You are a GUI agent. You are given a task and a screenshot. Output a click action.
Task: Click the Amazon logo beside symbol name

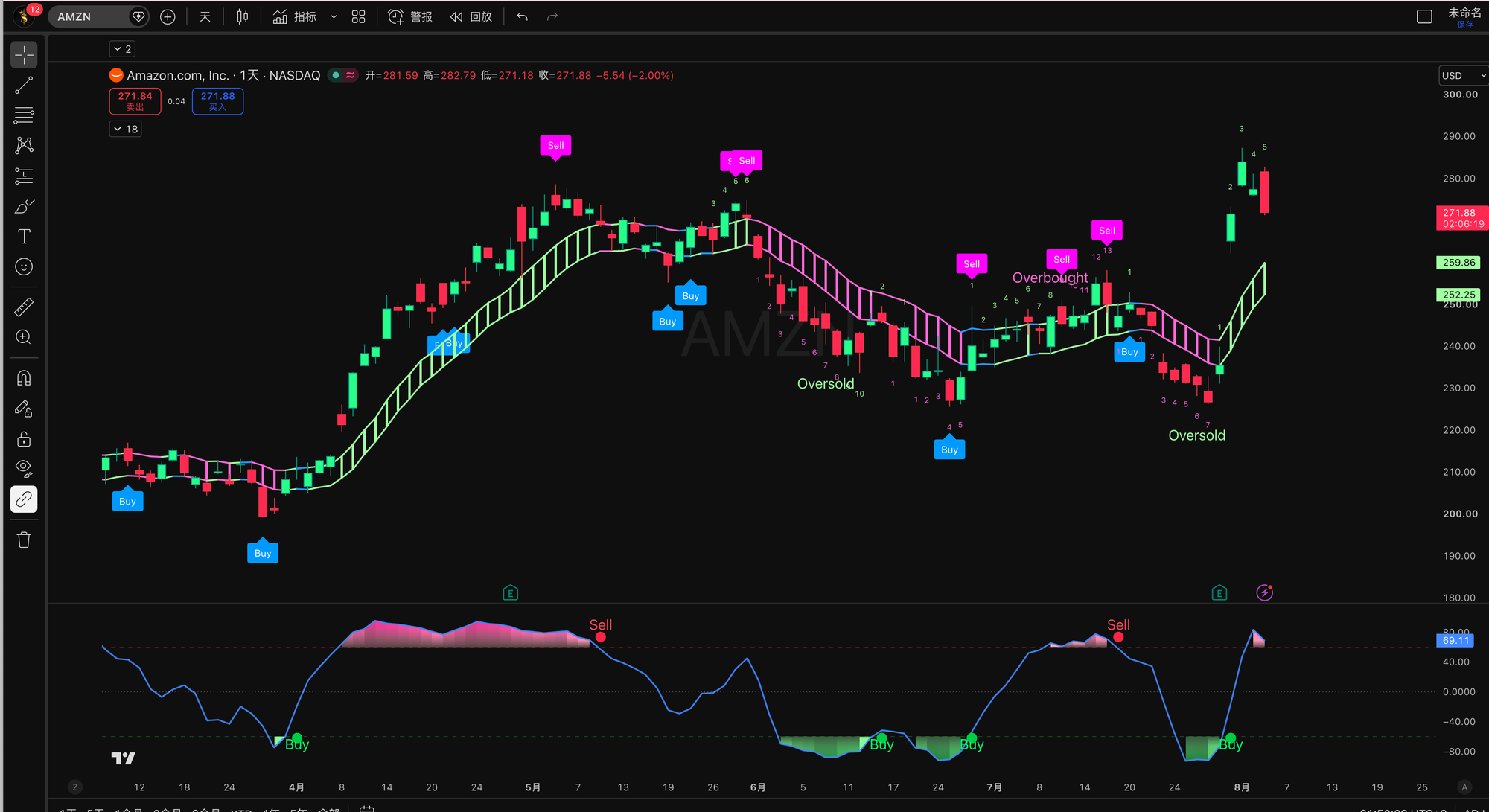click(116, 75)
